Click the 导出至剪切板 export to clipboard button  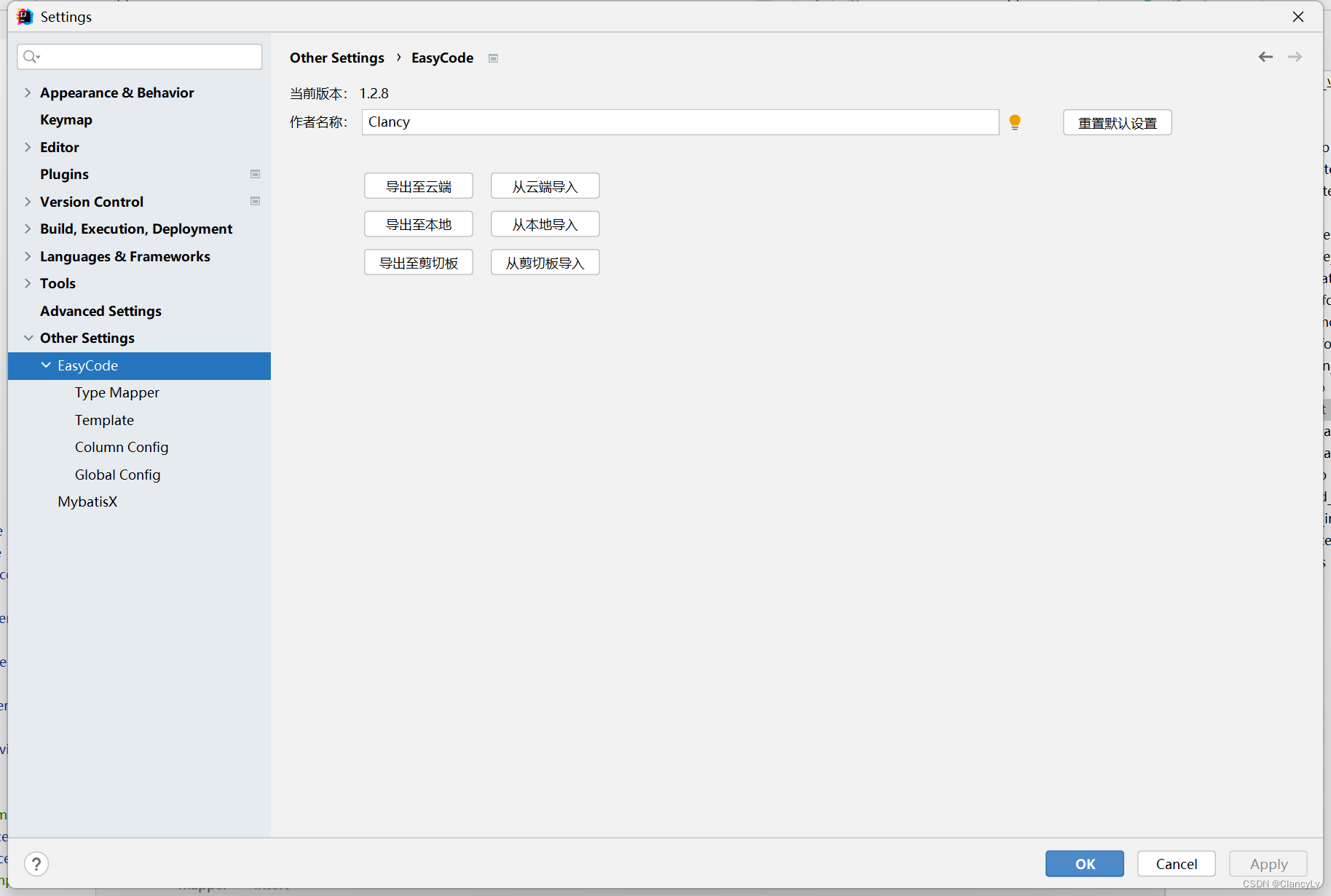coord(419,263)
